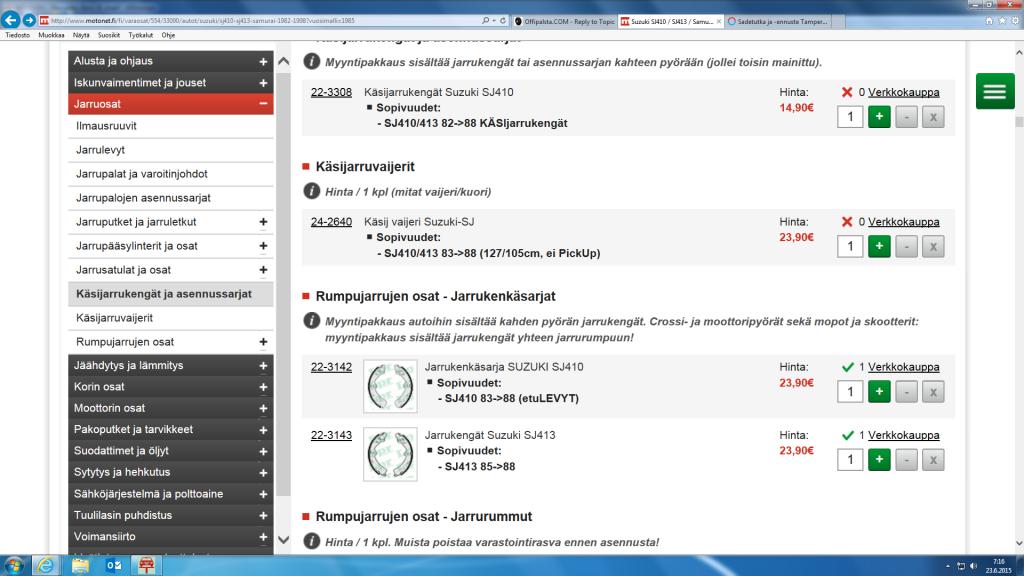Screen dimensions: 1024x576
Task: Click the minus button for product 22-3308
Action: coord(906,117)
